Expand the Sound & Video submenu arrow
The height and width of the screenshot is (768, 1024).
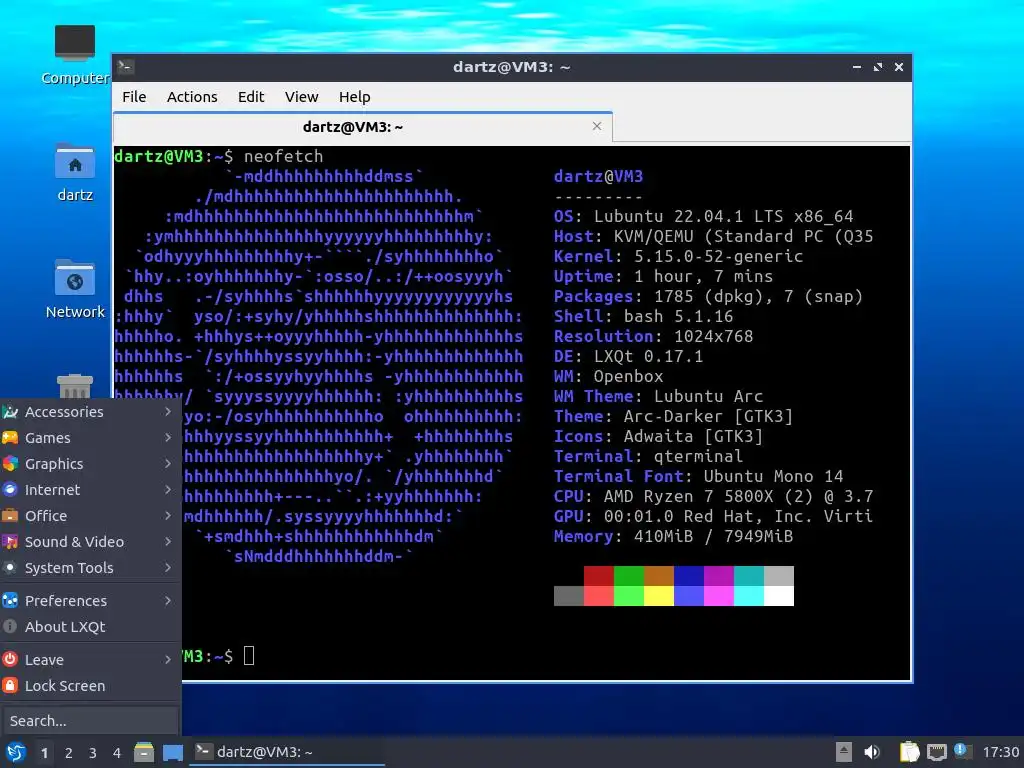point(168,541)
